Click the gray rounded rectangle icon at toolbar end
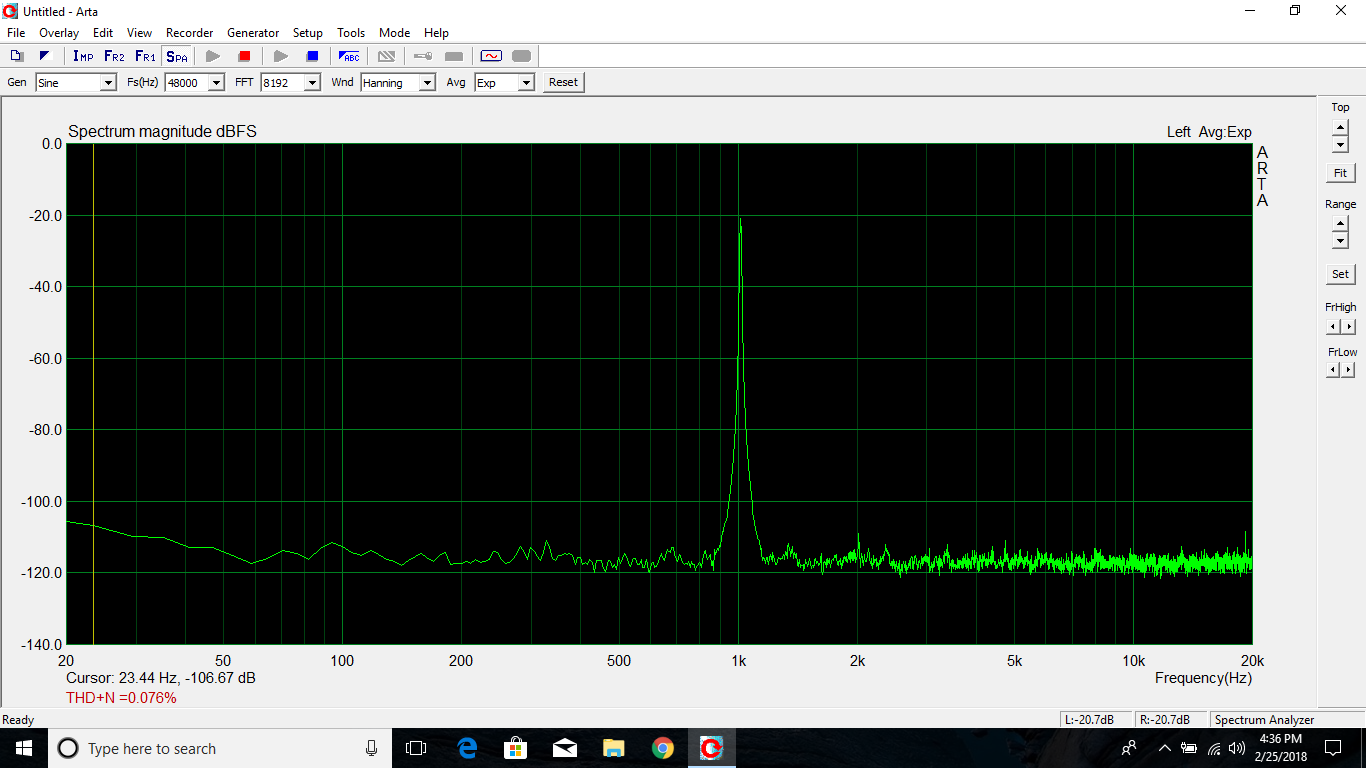The image size is (1366, 768). pyautogui.click(x=521, y=56)
